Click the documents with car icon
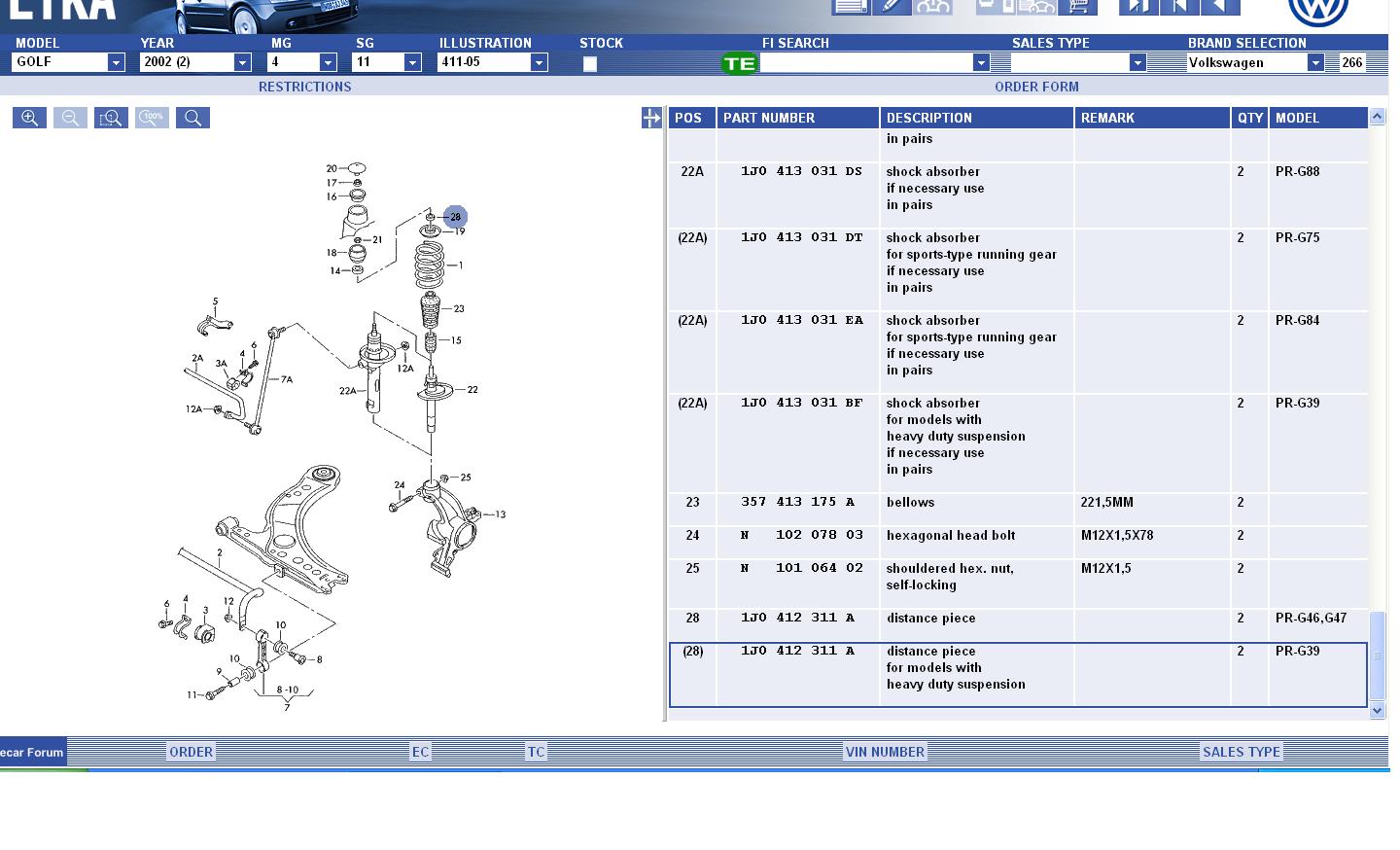 point(1037,7)
